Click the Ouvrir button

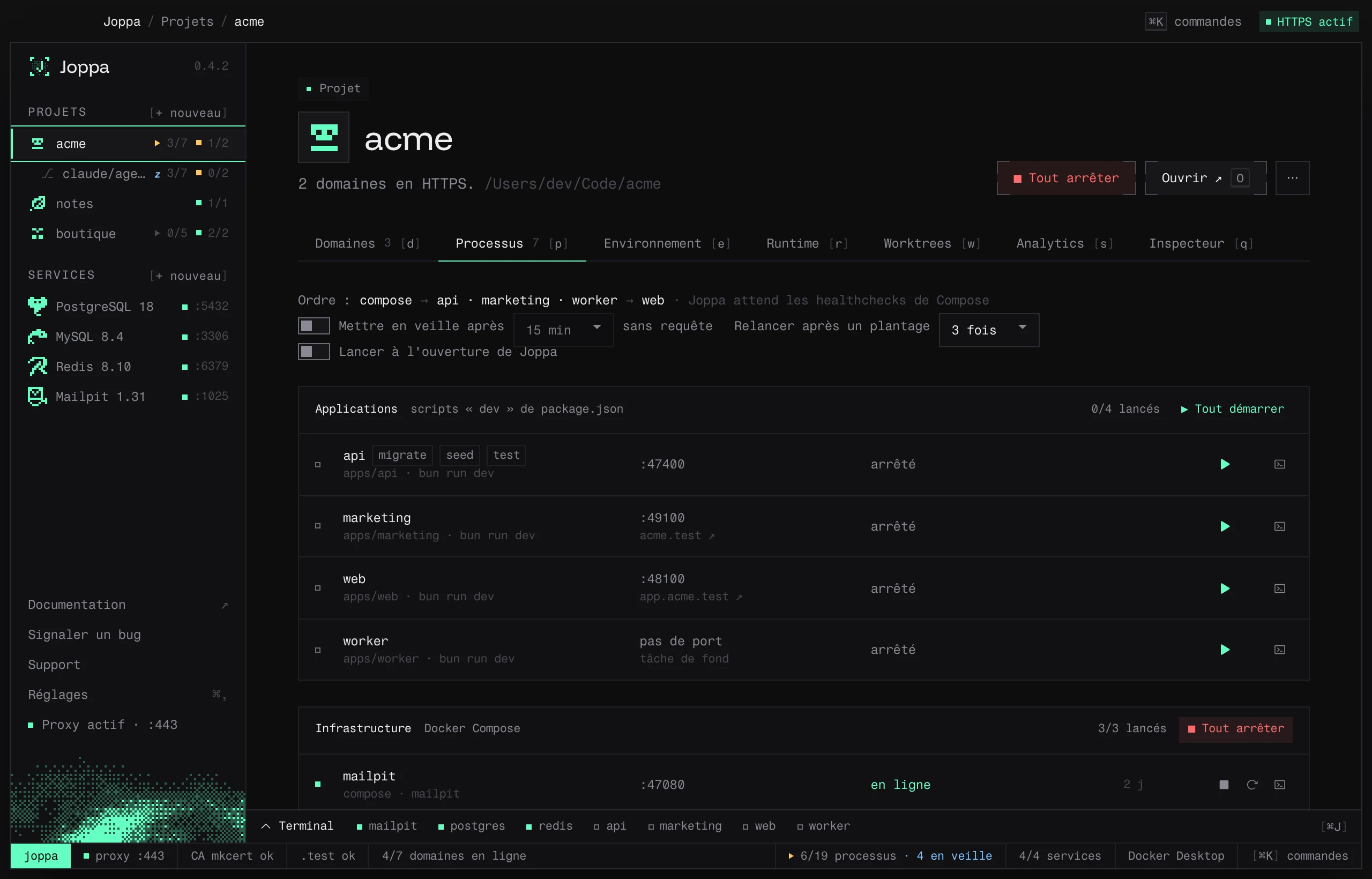pos(1205,178)
